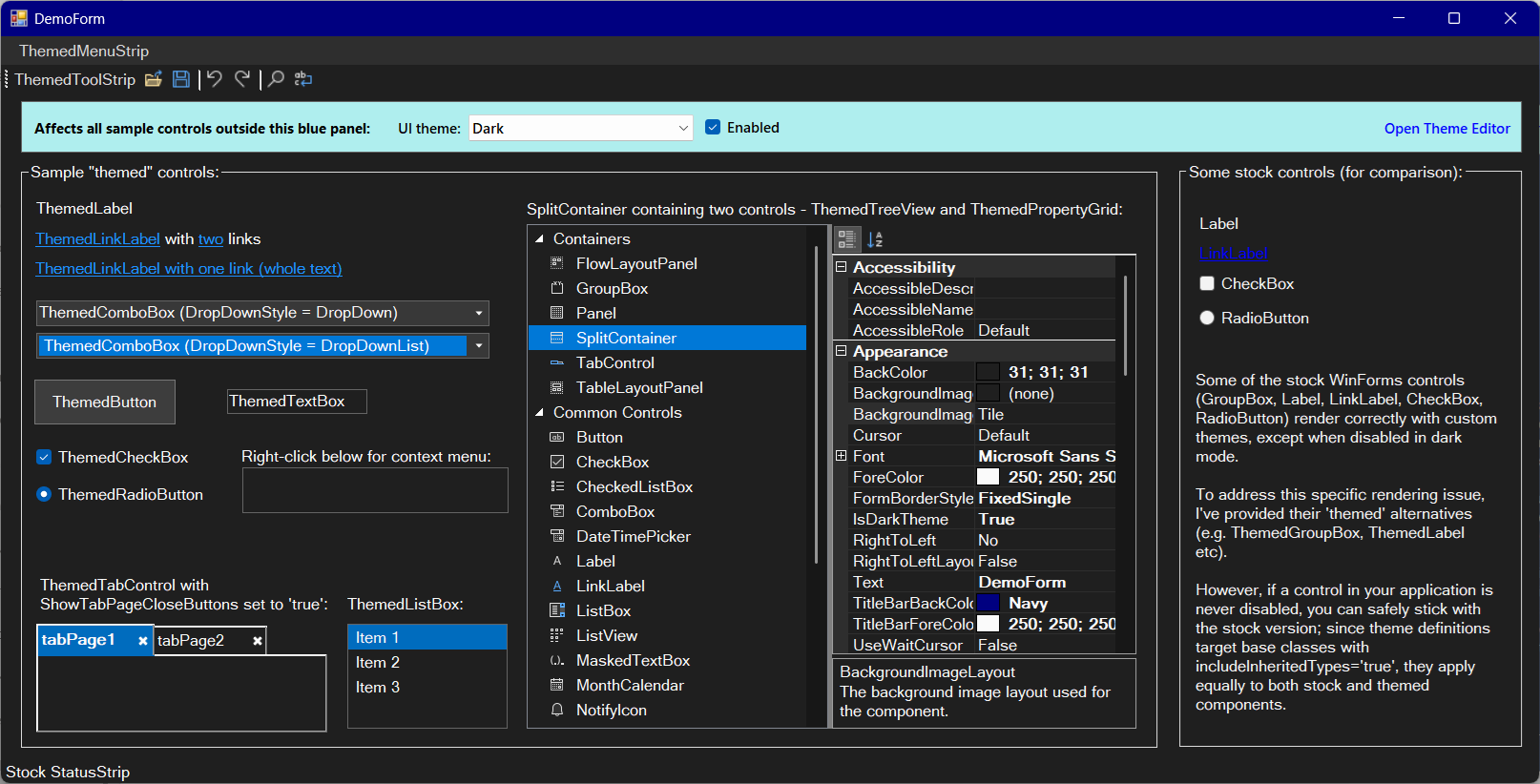The width and height of the screenshot is (1540, 784).
Task: Expand the Font property
Action: tap(841, 456)
